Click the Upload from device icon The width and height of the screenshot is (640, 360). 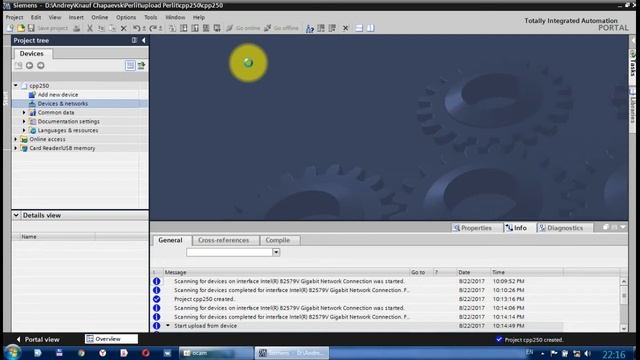(x=195, y=28)
